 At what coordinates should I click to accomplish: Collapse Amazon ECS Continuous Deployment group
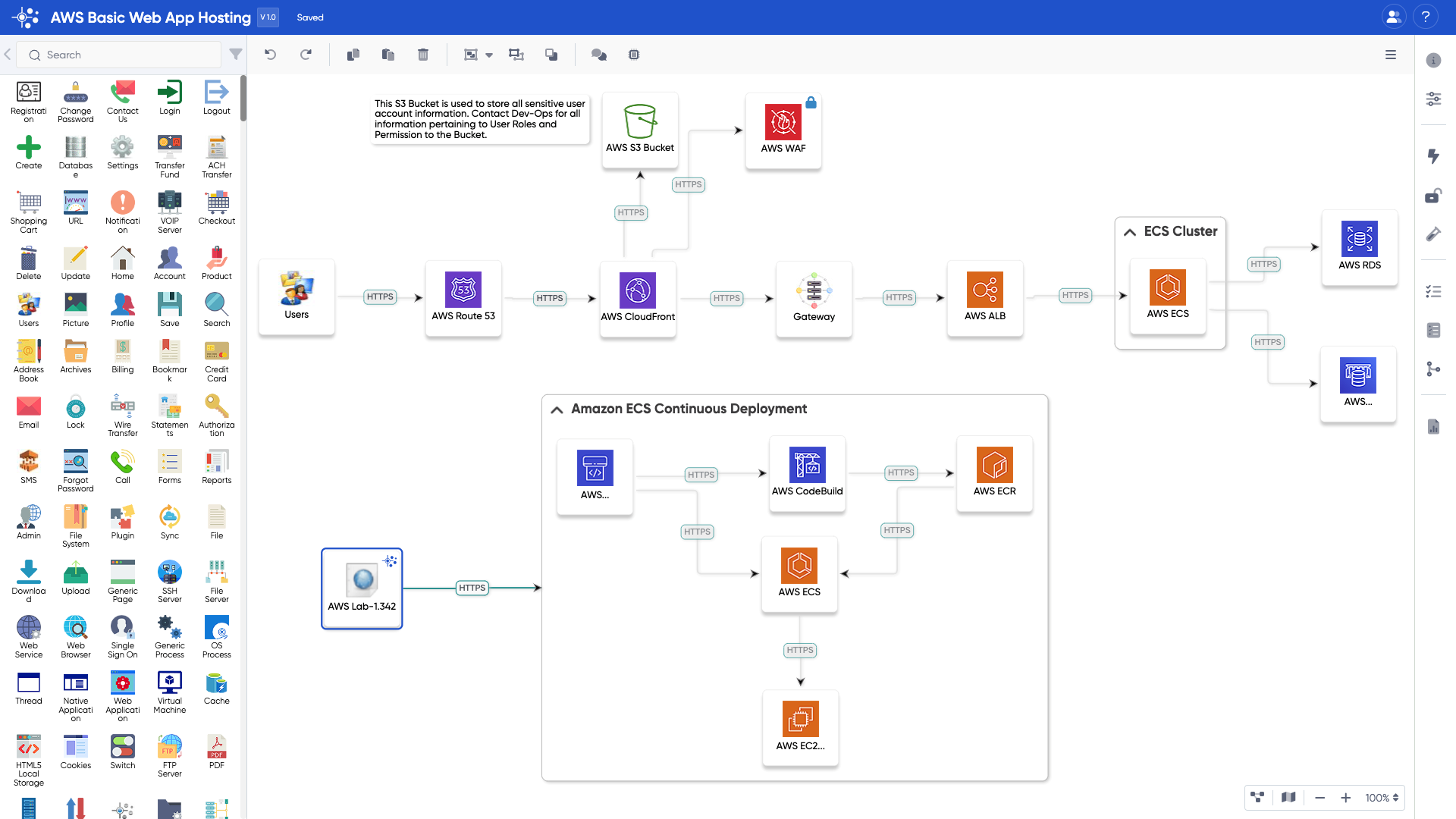coord(557,409)
